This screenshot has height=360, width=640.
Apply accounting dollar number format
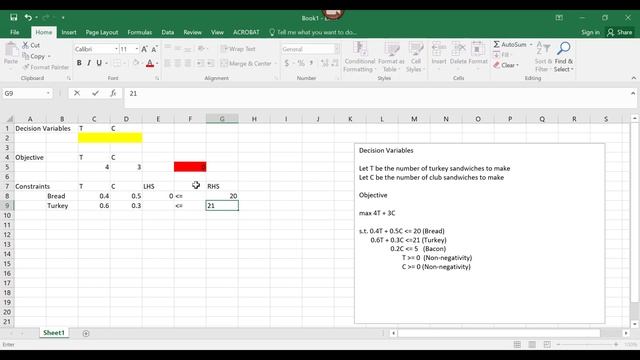287,63
